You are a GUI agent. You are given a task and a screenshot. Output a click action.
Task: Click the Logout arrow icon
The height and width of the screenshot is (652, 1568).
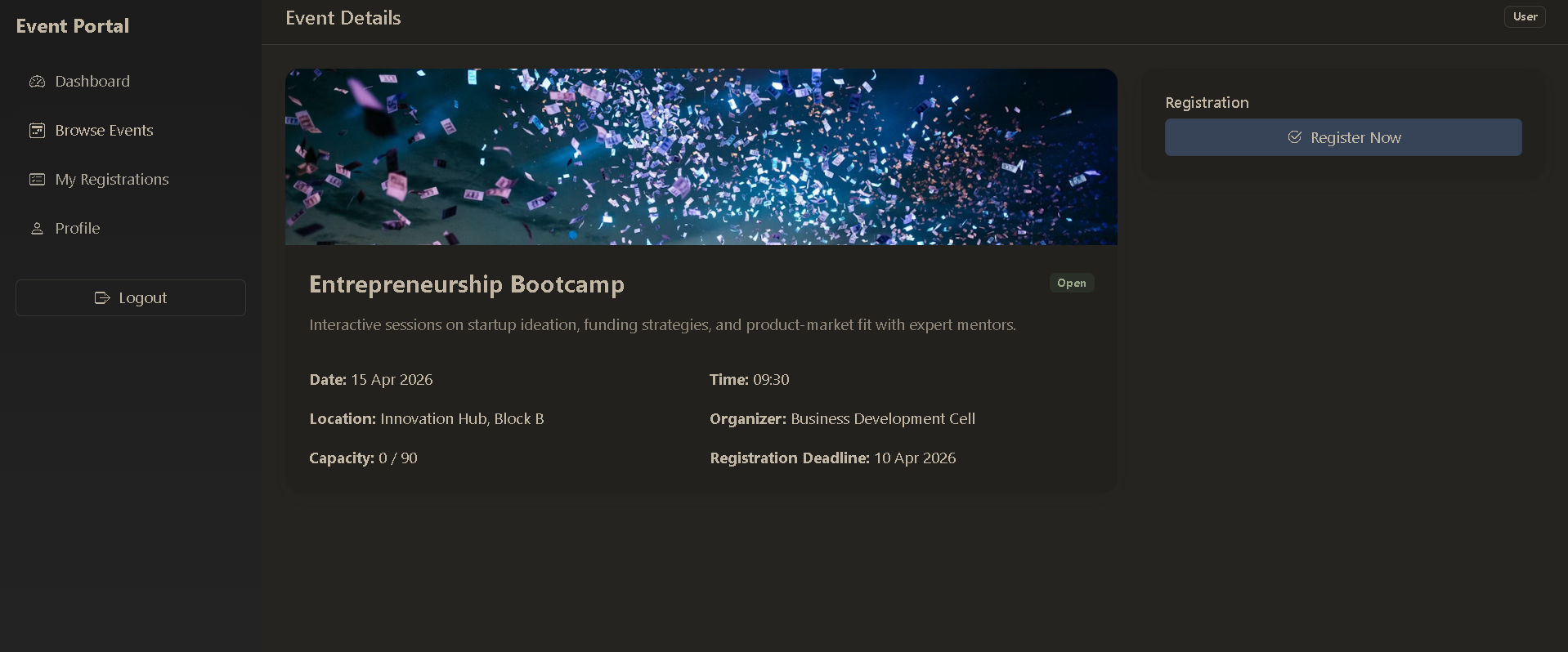[x=102, y=298]
